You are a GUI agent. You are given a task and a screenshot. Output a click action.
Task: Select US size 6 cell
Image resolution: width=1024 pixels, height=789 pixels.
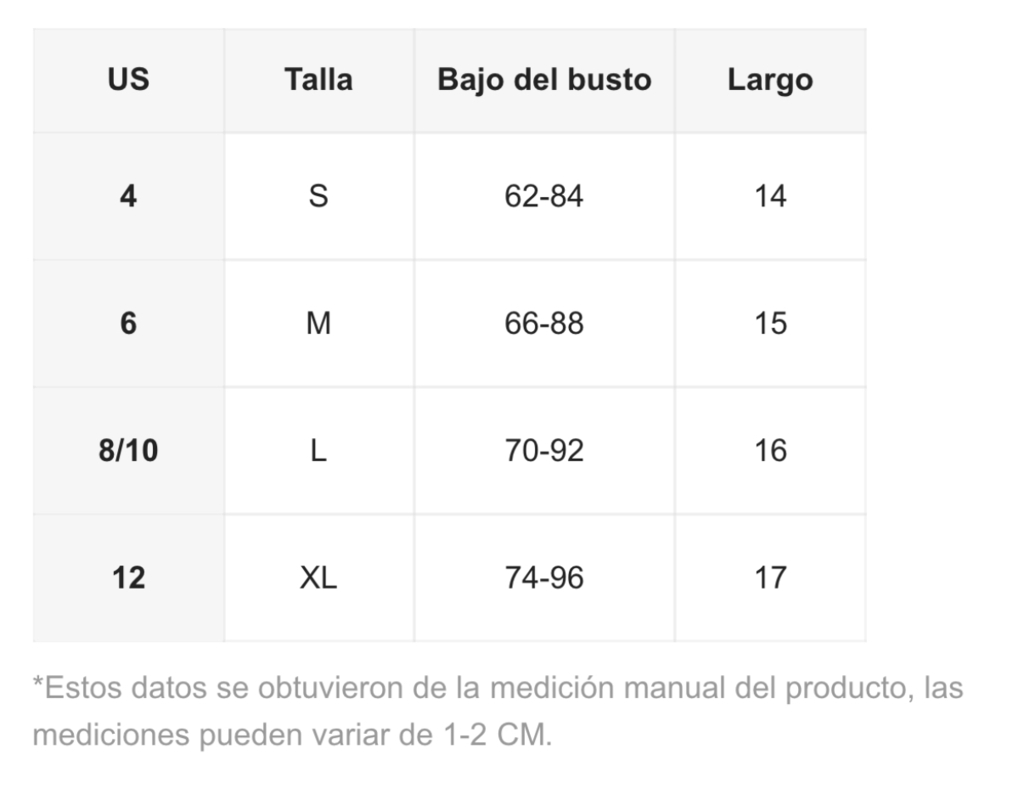(x=129, y=323)
